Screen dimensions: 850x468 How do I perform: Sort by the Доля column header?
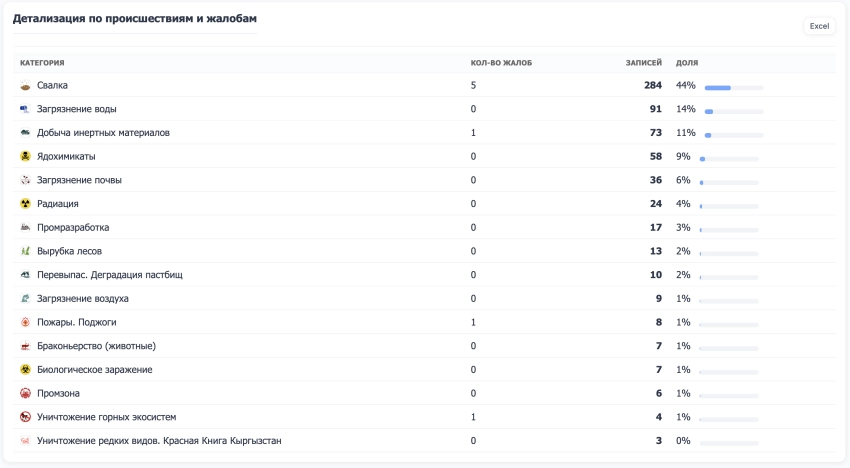pos(687,63)
